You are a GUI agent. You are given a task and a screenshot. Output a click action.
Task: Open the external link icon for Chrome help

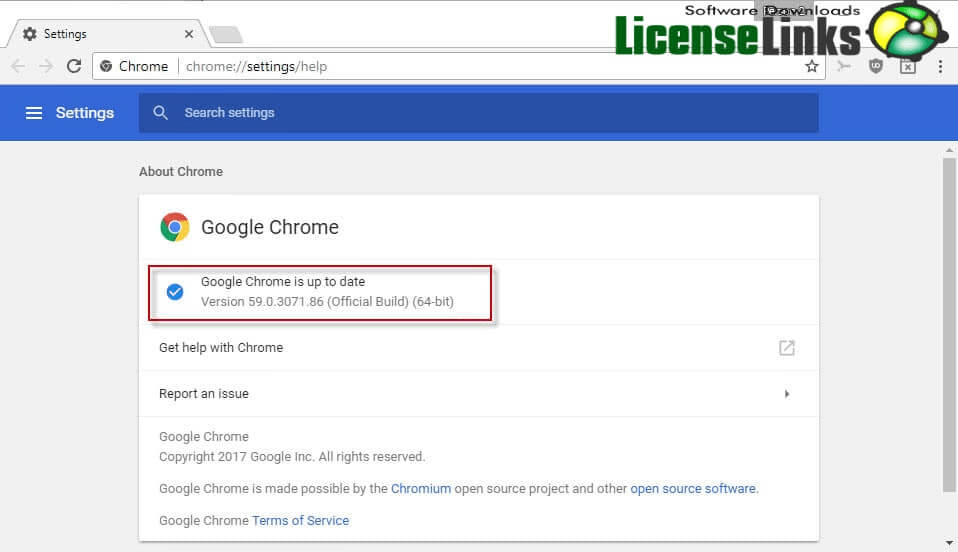(x=787, y=348)
